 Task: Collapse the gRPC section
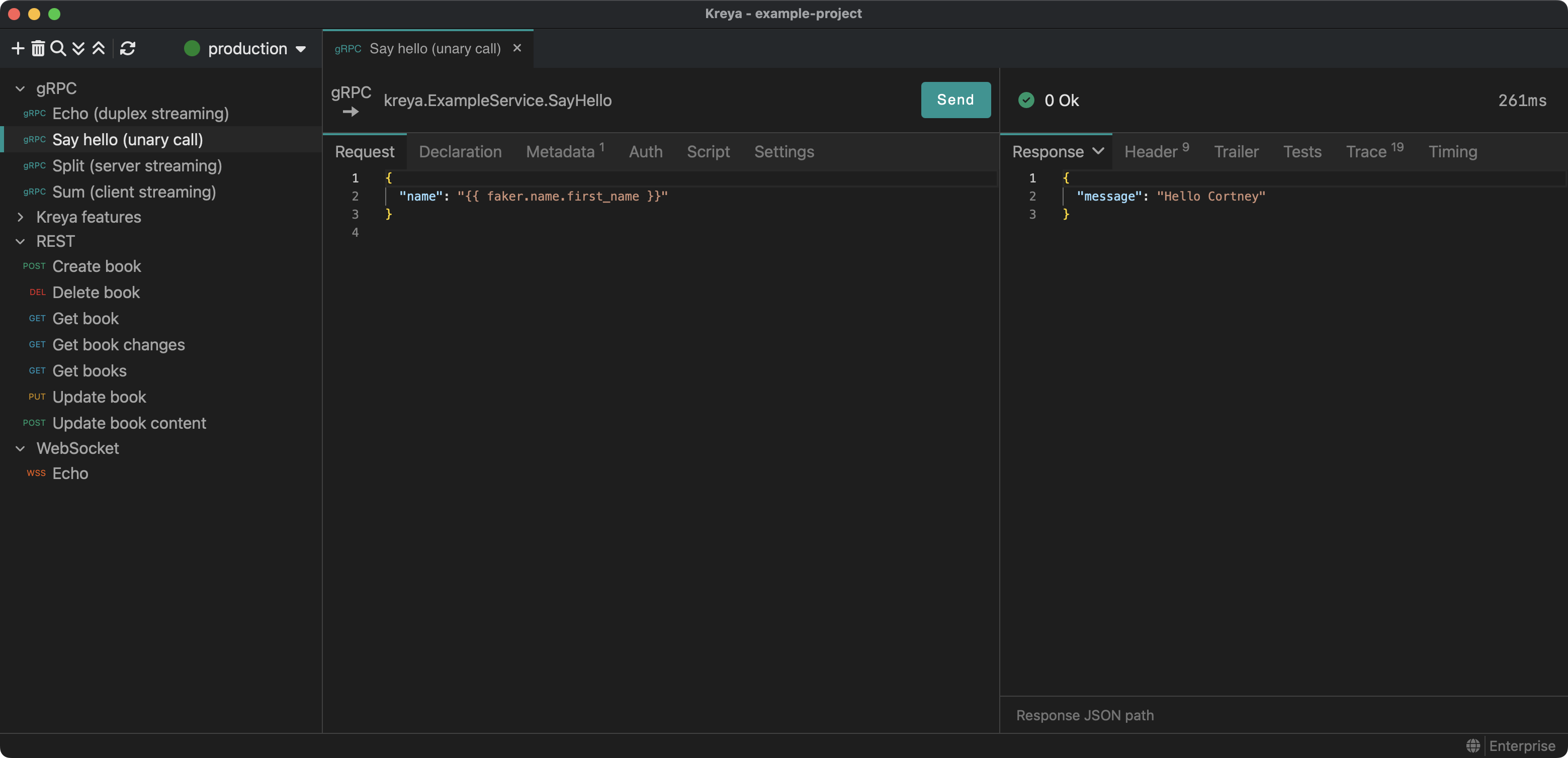click(x=20, y=88)
